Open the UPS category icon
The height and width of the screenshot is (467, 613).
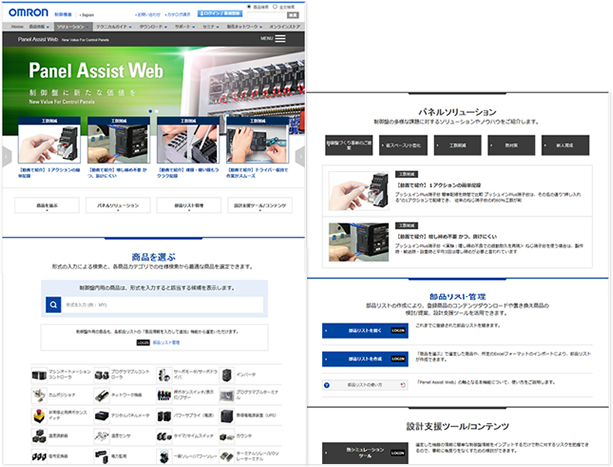pos(227,416)
